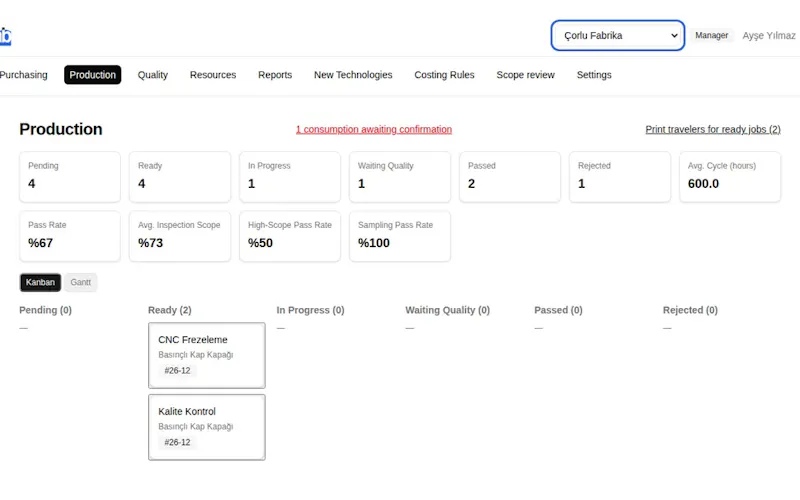Viewport: 800px width, 500px height.
Task: Click the Rejected stat card
Action: (619, 177)
